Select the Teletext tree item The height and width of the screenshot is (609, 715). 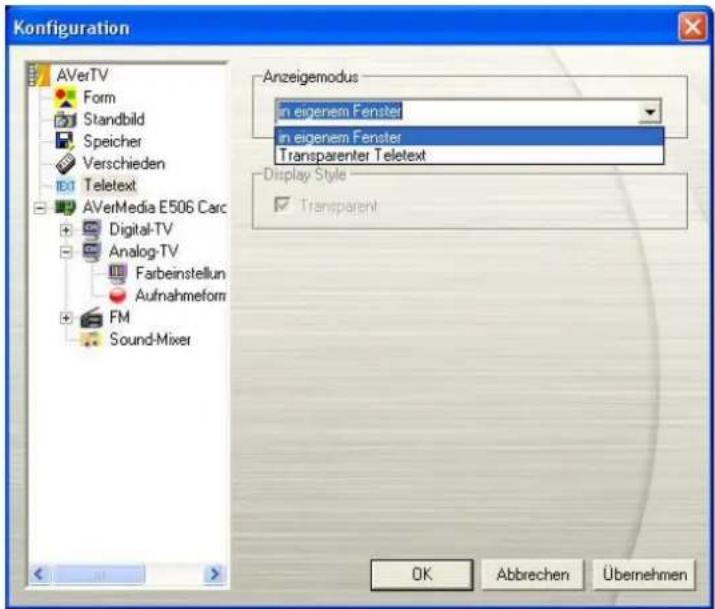[x=110, y=186]
